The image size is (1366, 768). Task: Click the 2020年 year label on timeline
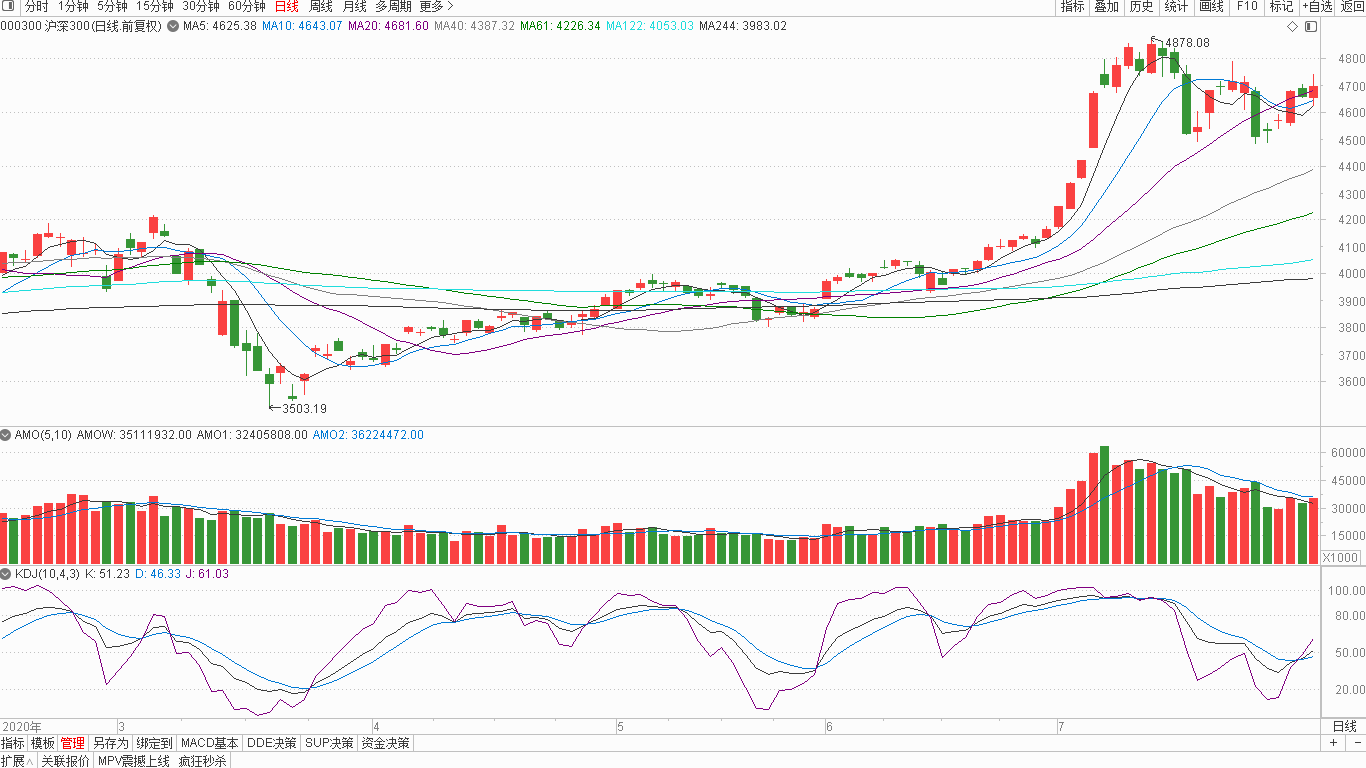click(x=22, y=726)
